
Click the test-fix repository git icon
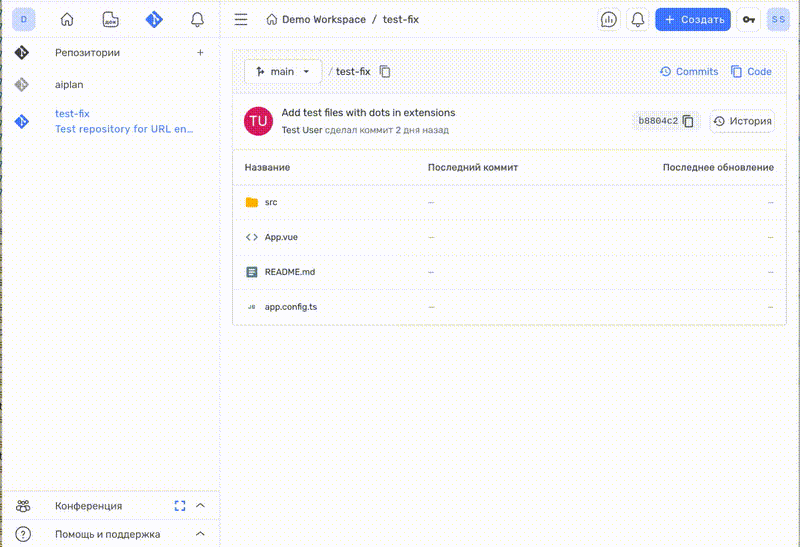pyautogui.click(x=21, y=121)
